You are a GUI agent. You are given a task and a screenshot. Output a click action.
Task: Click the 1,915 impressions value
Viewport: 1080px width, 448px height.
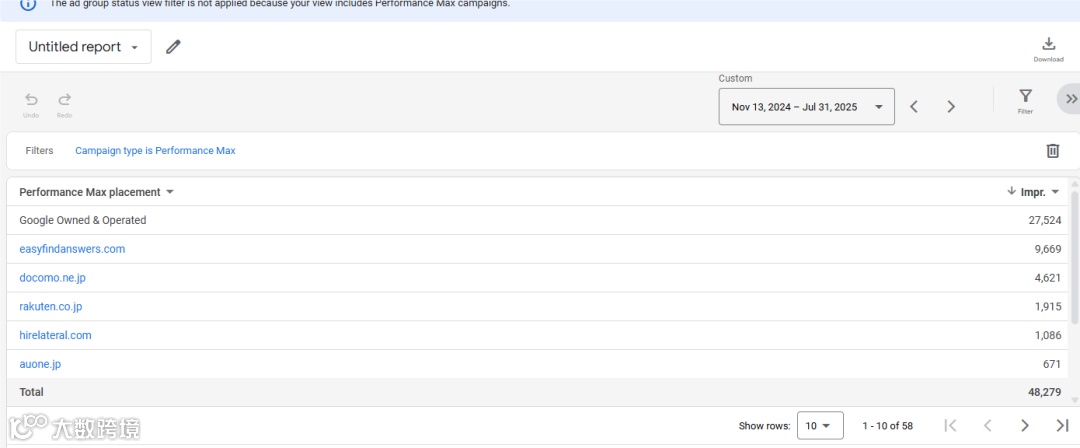pyautogui.click(x=1048, y=307)
